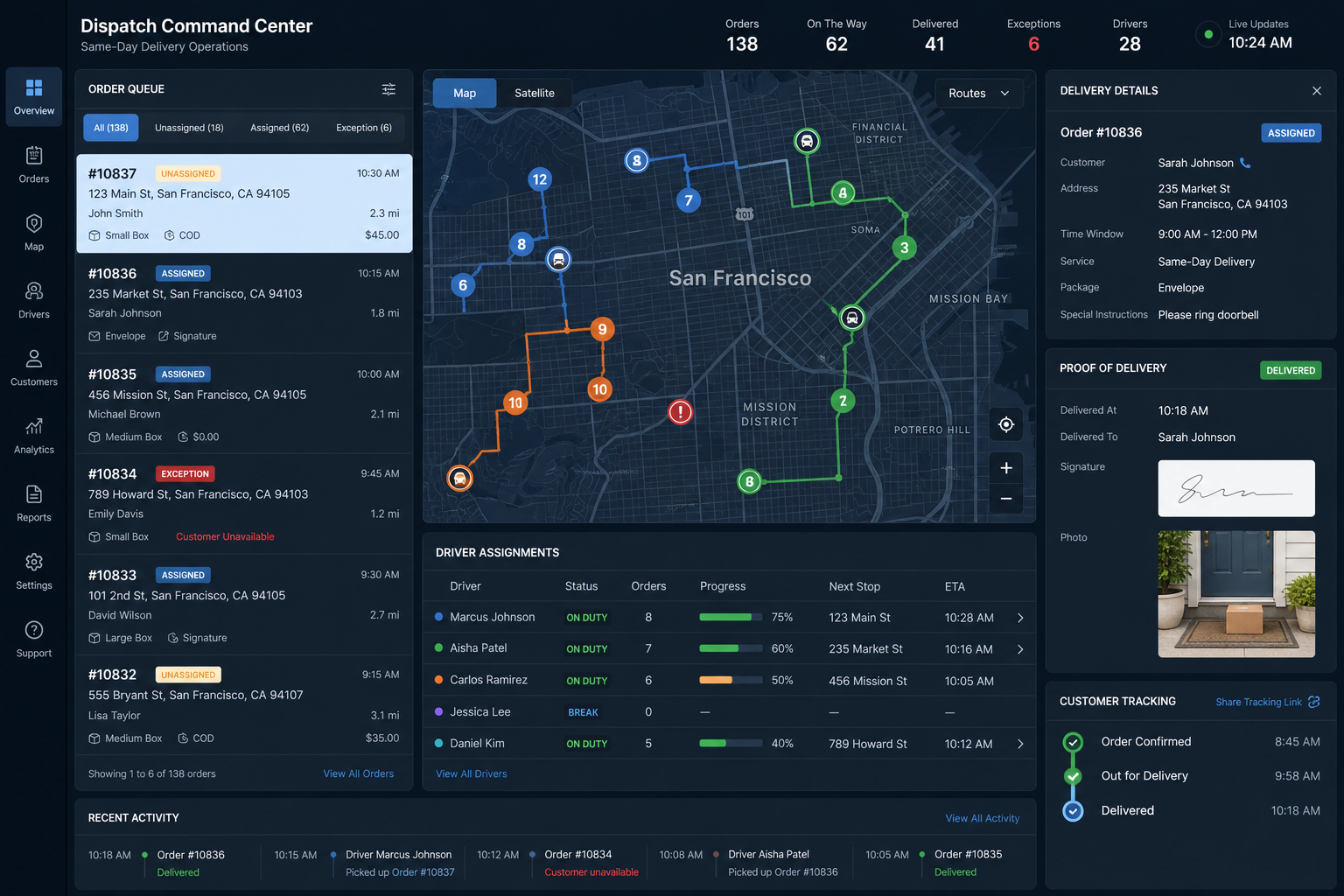The height and width of the screenshot is (896, 1344).
Task: Click the Delivered tracking step checkmark
Action: point(1073,811)
